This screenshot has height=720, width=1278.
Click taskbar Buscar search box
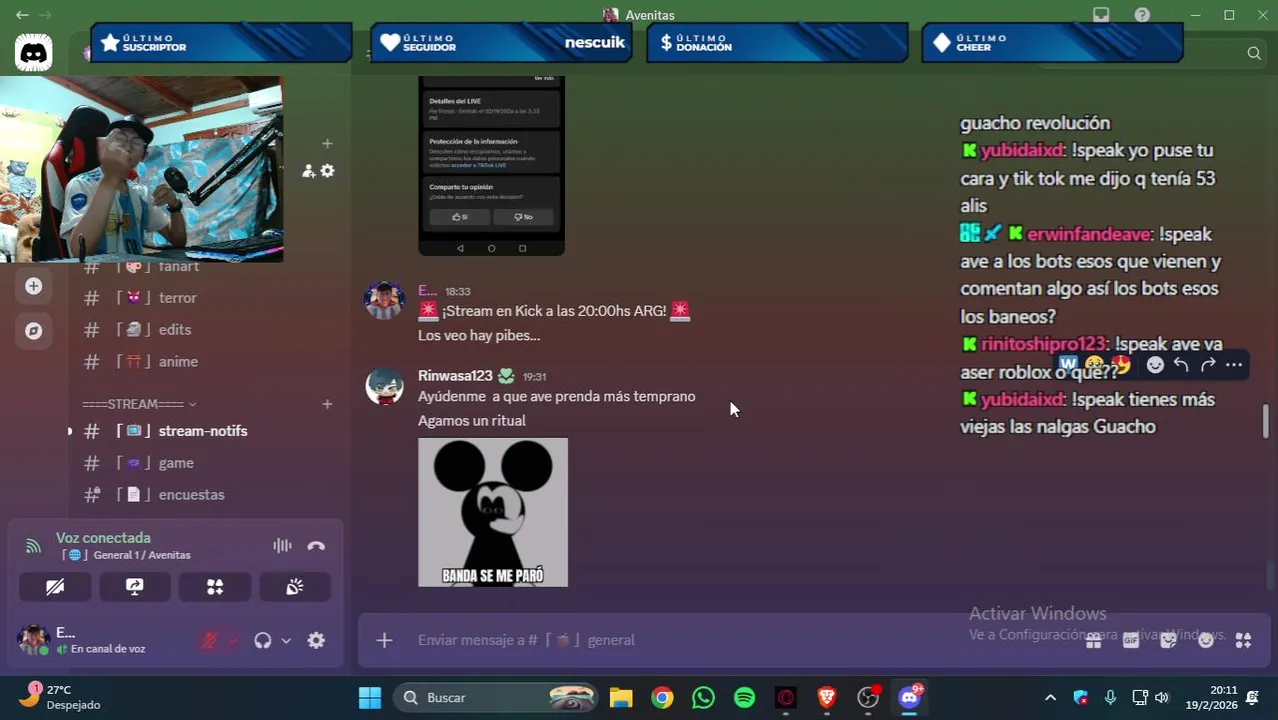(x=495, y=698)
